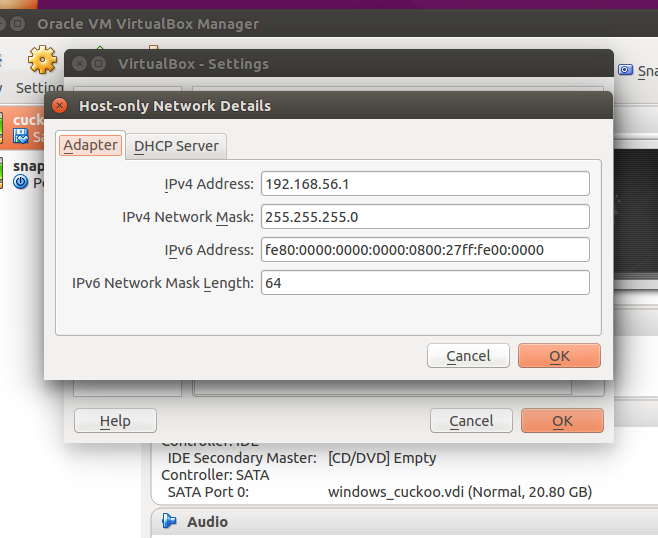Image resolution: width=658 pixels, height=538 pixels.
Task: Click the IPv4 Address label
Action: 209,184
